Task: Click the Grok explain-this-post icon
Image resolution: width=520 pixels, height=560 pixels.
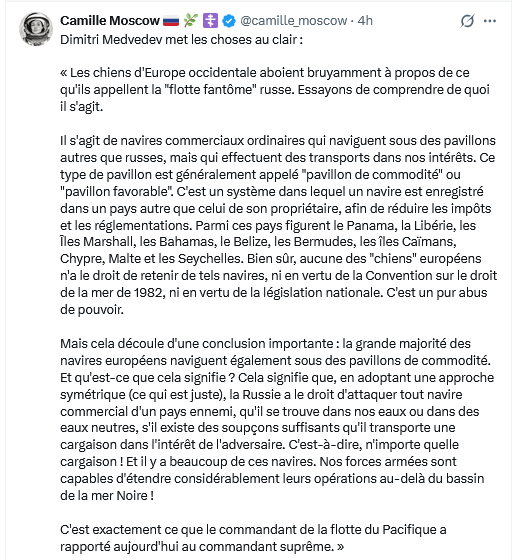Action: point(467,21)
